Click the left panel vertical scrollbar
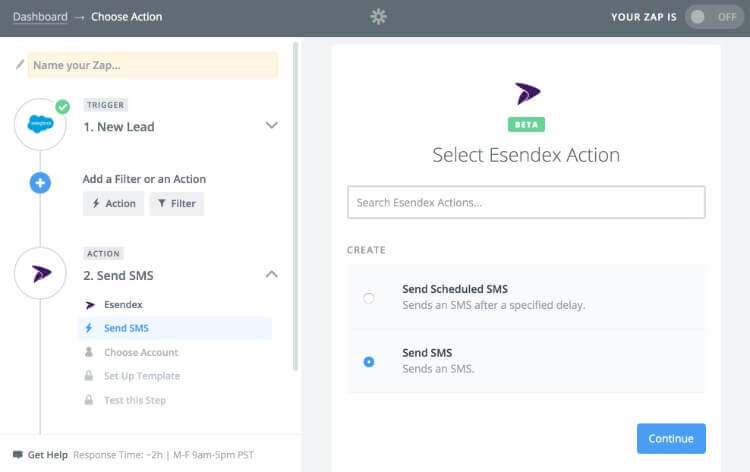The image size is (750, 472). pos(296,206)
